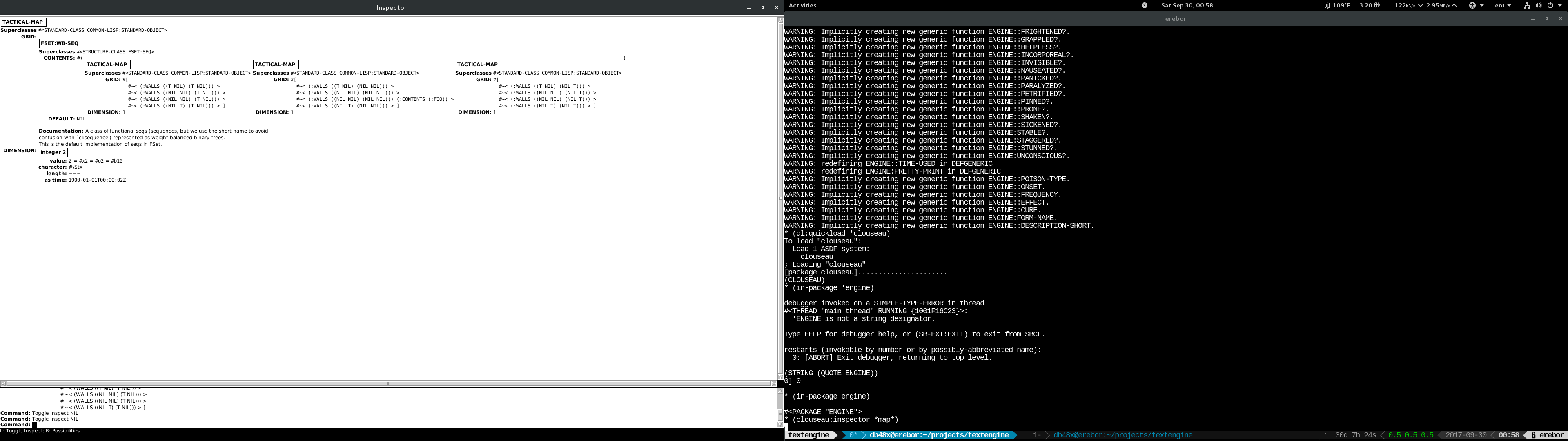Click the green load average 0.5 0.5 0.5
The height and width of the screenshot is (441, 1568).
tap(1410, 435)
